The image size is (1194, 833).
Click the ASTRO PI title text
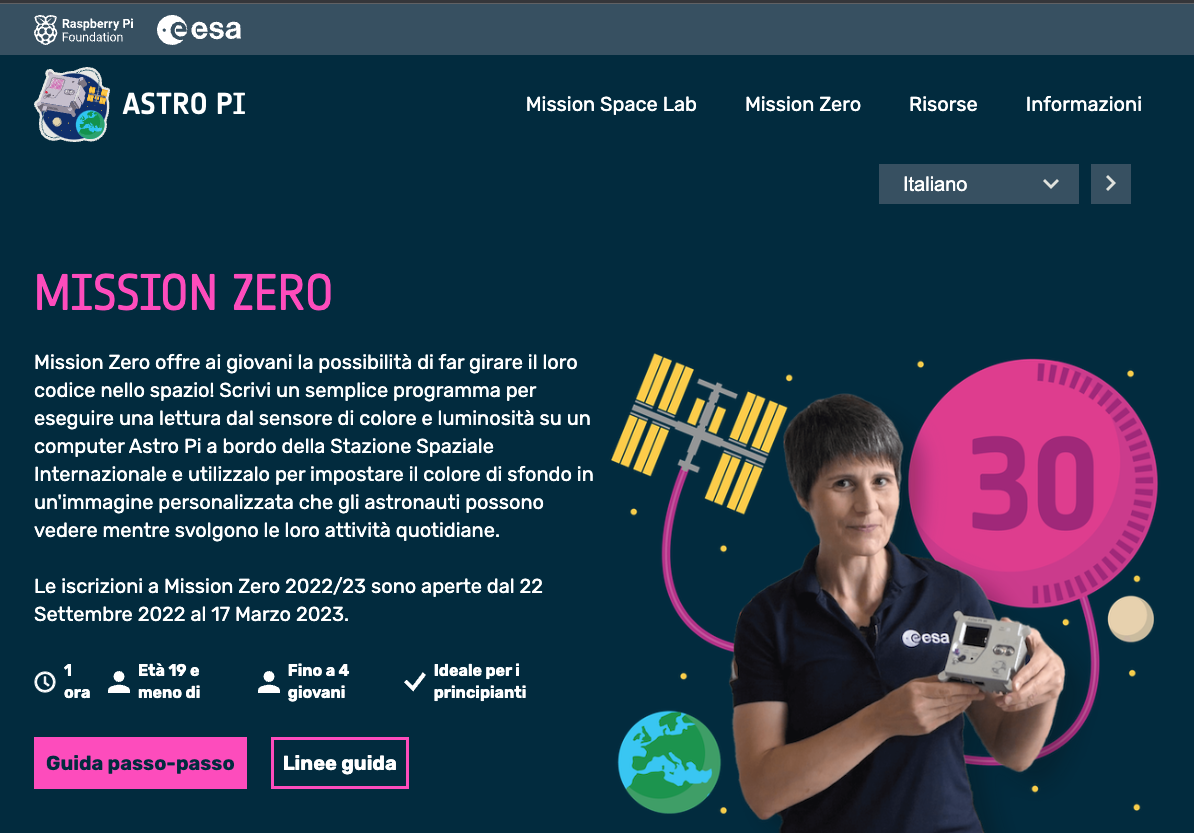pos(184,104)
